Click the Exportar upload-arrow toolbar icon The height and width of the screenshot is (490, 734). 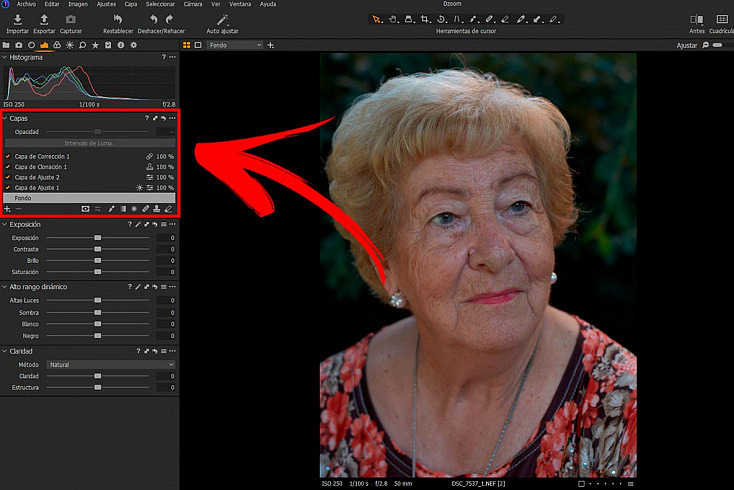pyautogui.click(x=44, y=20)
